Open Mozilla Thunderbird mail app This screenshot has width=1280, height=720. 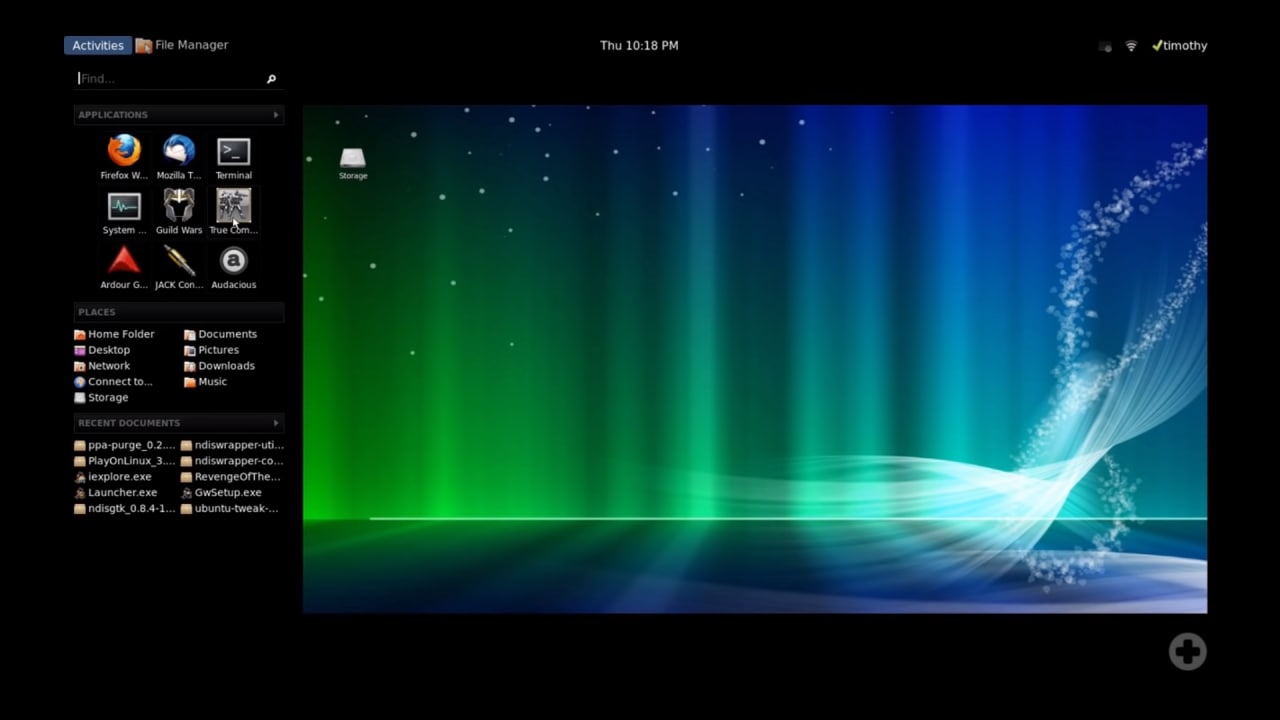pos(179,158)
